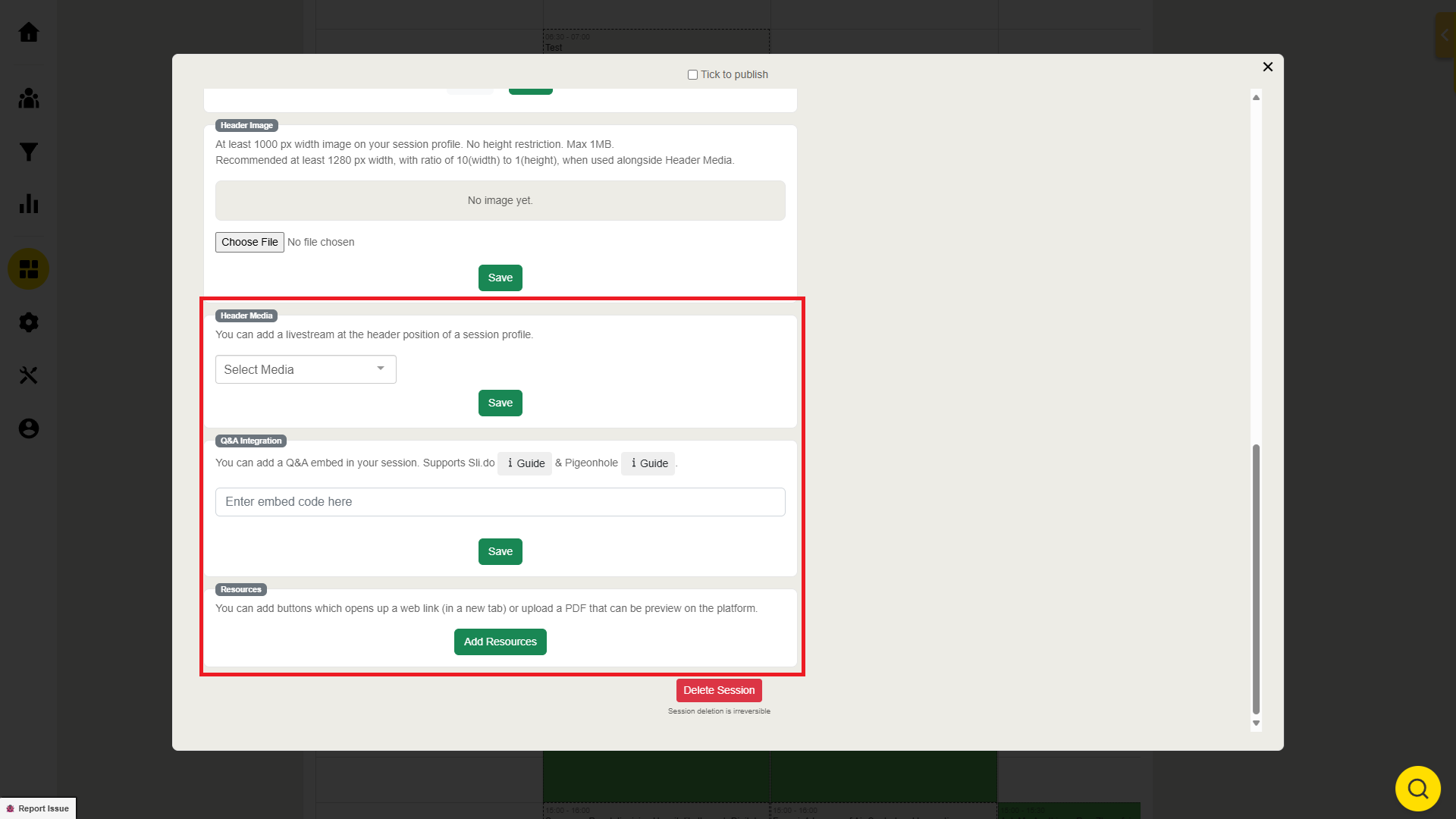This screenshot has width=1456, height=819.
Task: Click Choose File for header image
Action: click(249, 242)
